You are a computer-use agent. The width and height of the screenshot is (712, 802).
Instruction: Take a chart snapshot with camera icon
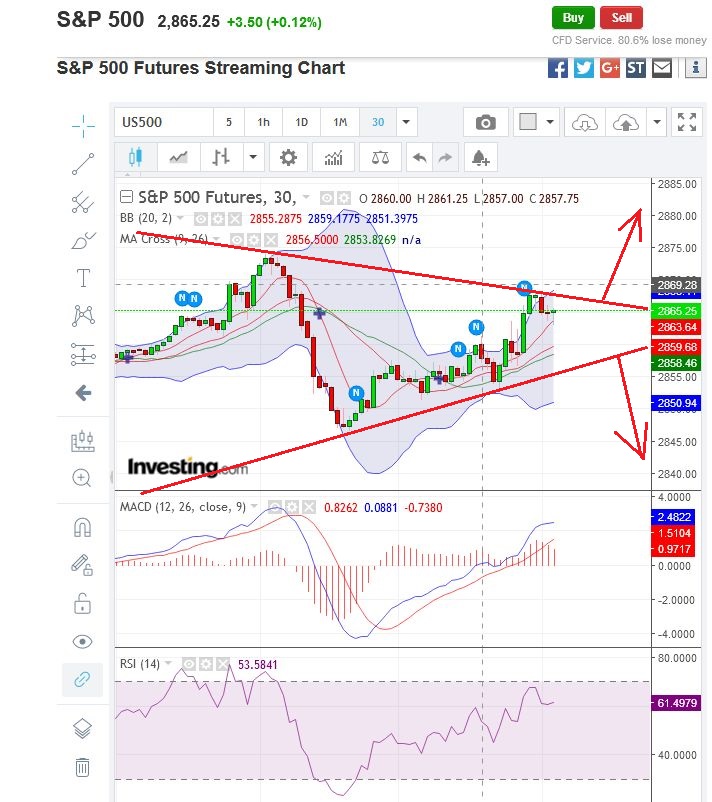click(486, 122)
